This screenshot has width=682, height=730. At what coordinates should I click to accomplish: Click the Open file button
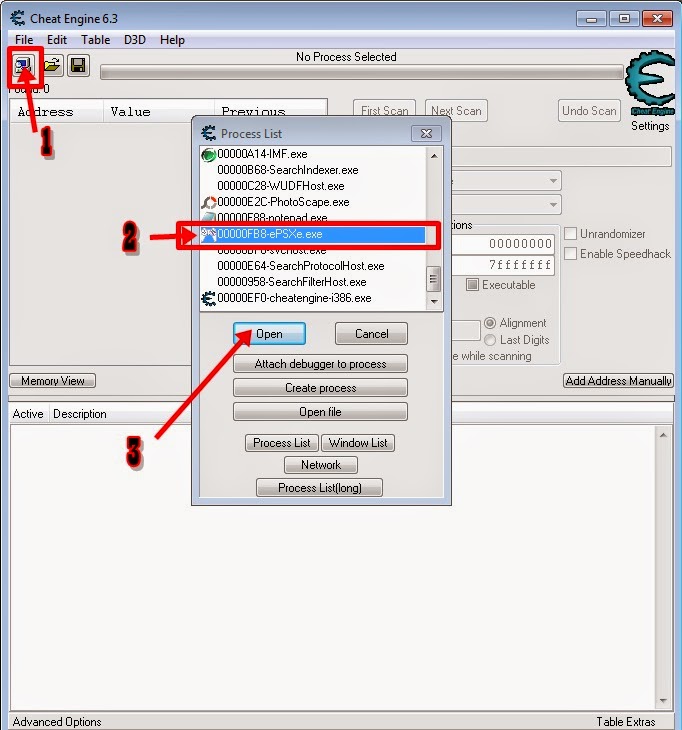tap(320, 412)
